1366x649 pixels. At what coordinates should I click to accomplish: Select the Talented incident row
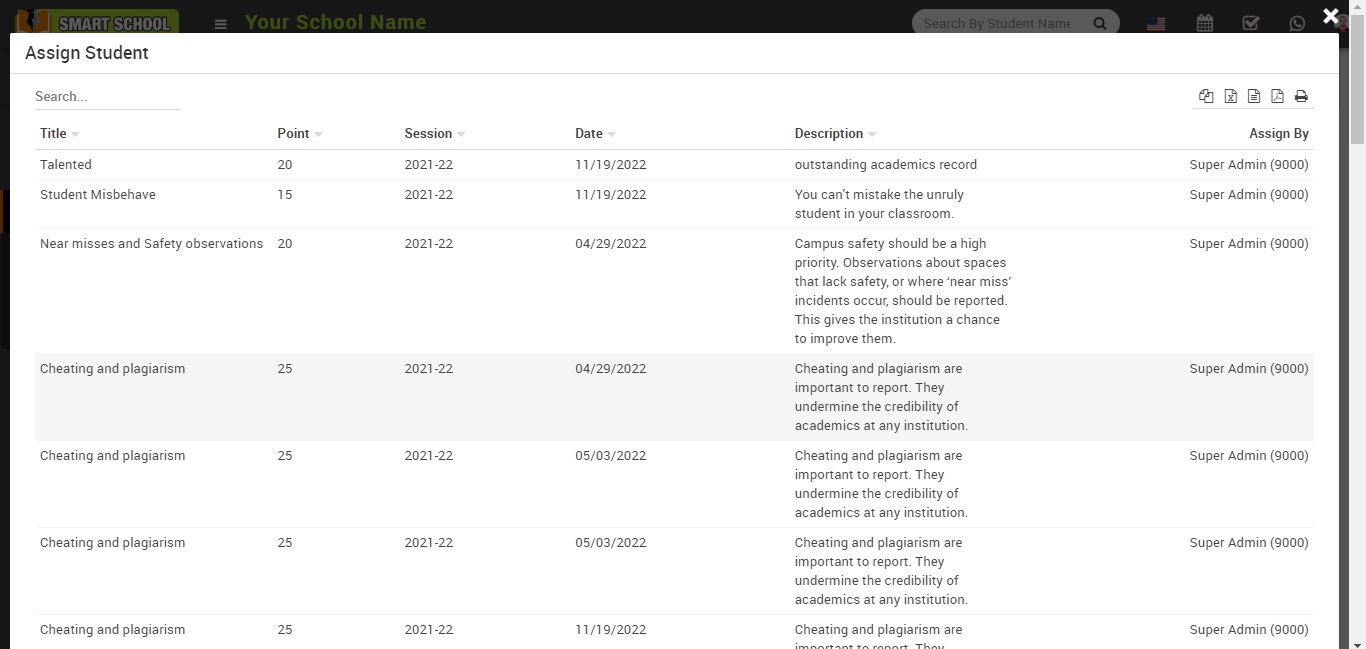click(66, 165)
